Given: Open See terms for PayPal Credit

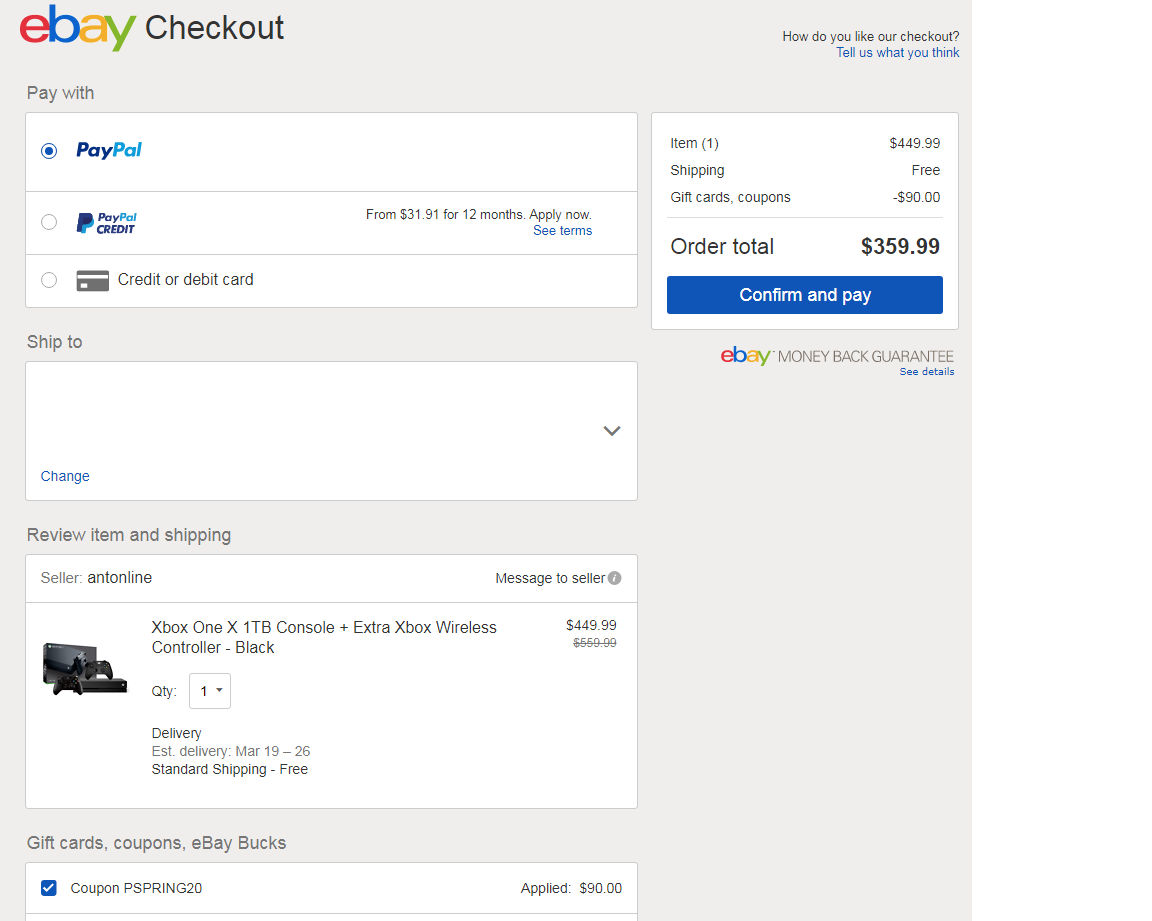Looking at the screenshot, I should (x=562, y=230).
